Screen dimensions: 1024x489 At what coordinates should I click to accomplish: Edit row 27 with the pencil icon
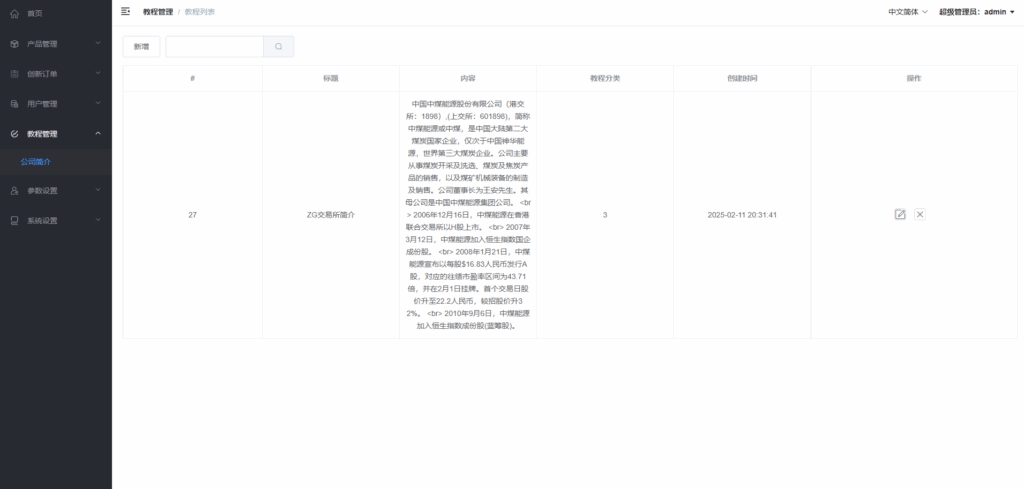(900, 214)
